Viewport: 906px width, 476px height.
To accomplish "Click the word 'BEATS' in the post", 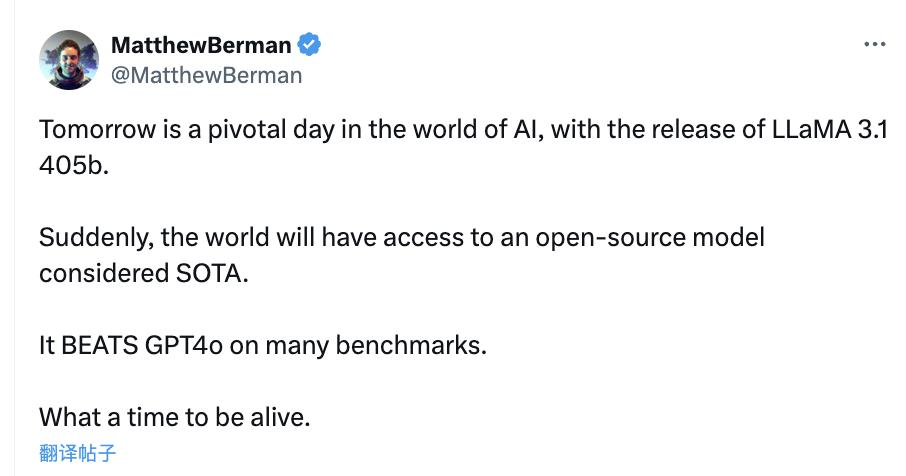I will click(x=99, y=345).
